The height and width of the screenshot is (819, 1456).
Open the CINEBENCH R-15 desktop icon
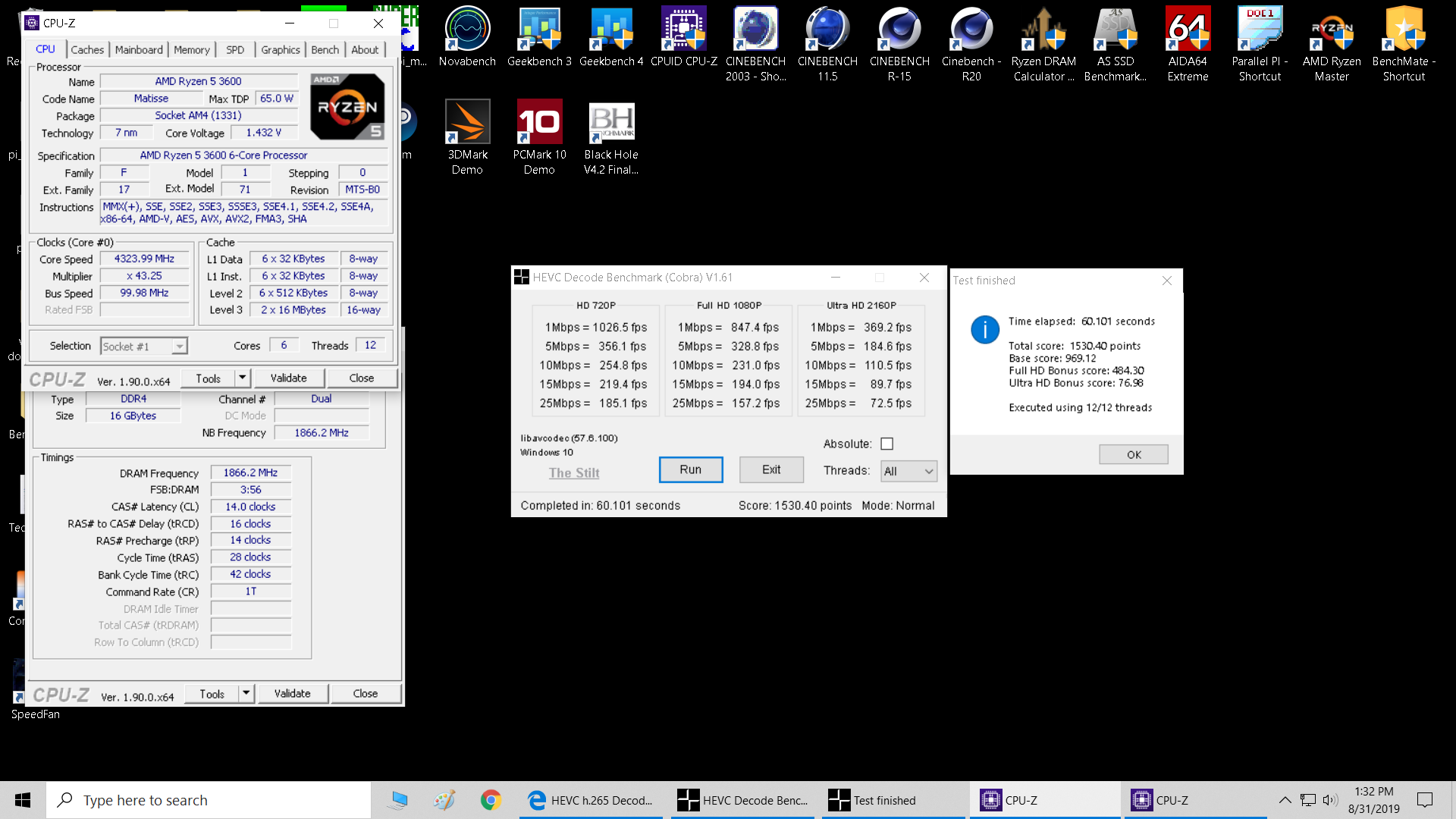899,44
